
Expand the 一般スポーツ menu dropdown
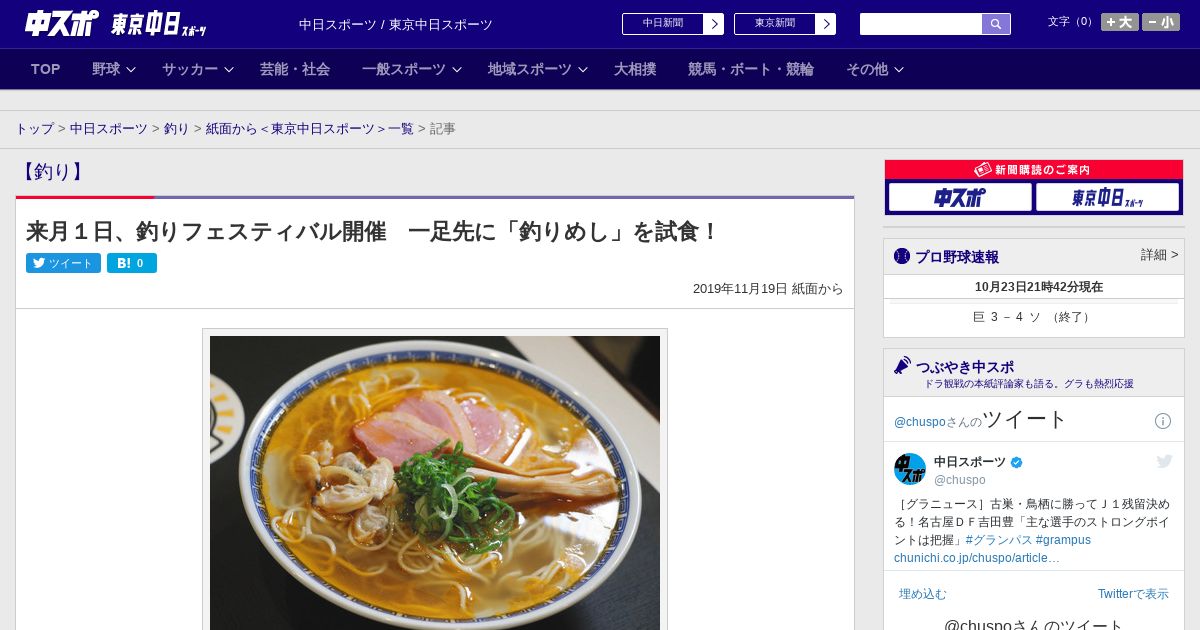[412, 69]
